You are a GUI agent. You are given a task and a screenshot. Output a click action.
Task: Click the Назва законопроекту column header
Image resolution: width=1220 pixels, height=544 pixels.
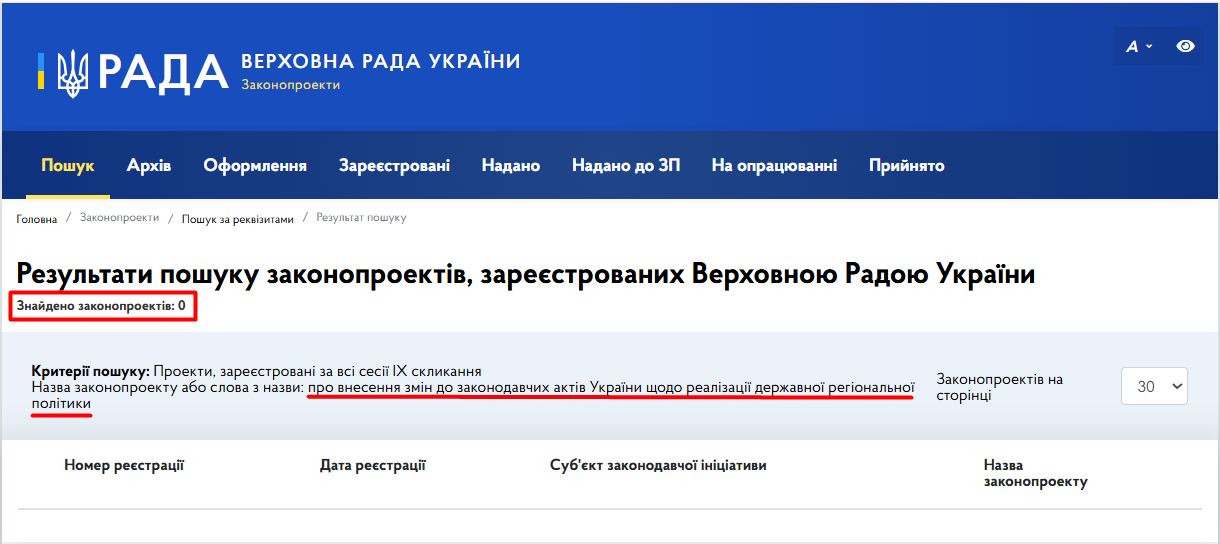(1035, 473)
